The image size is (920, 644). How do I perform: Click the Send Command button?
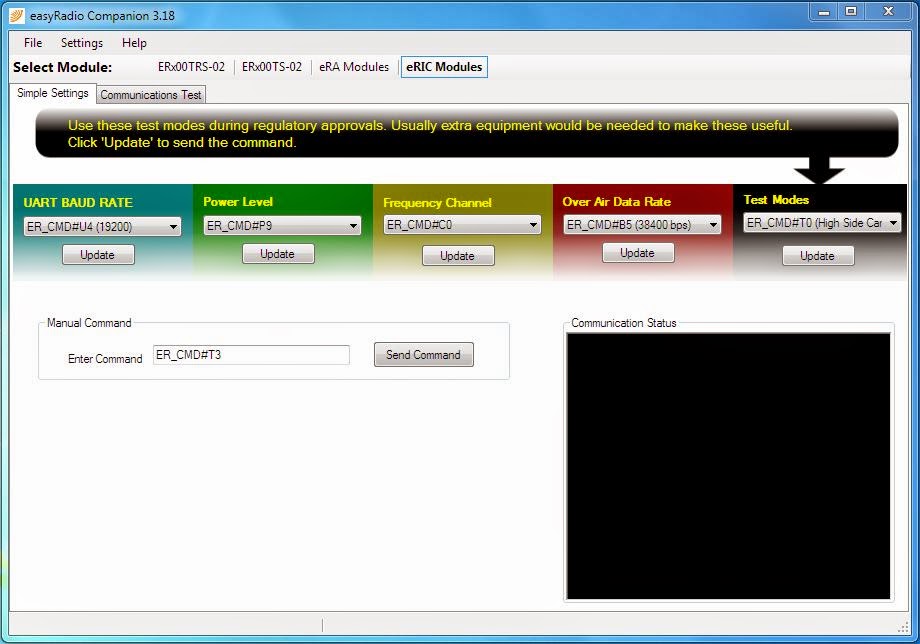(x=424, y=355)
